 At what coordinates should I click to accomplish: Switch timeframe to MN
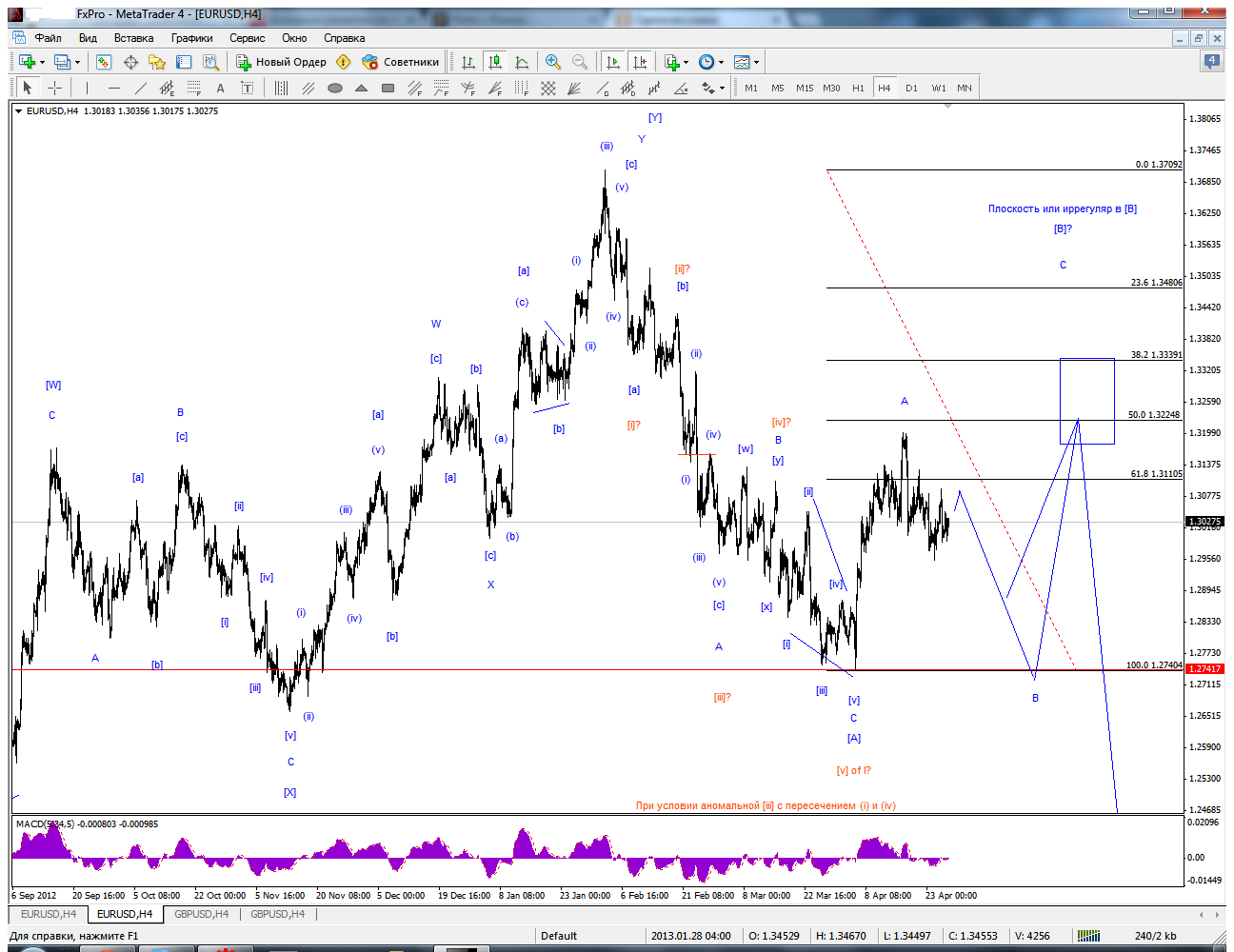(x=965, y=88)
